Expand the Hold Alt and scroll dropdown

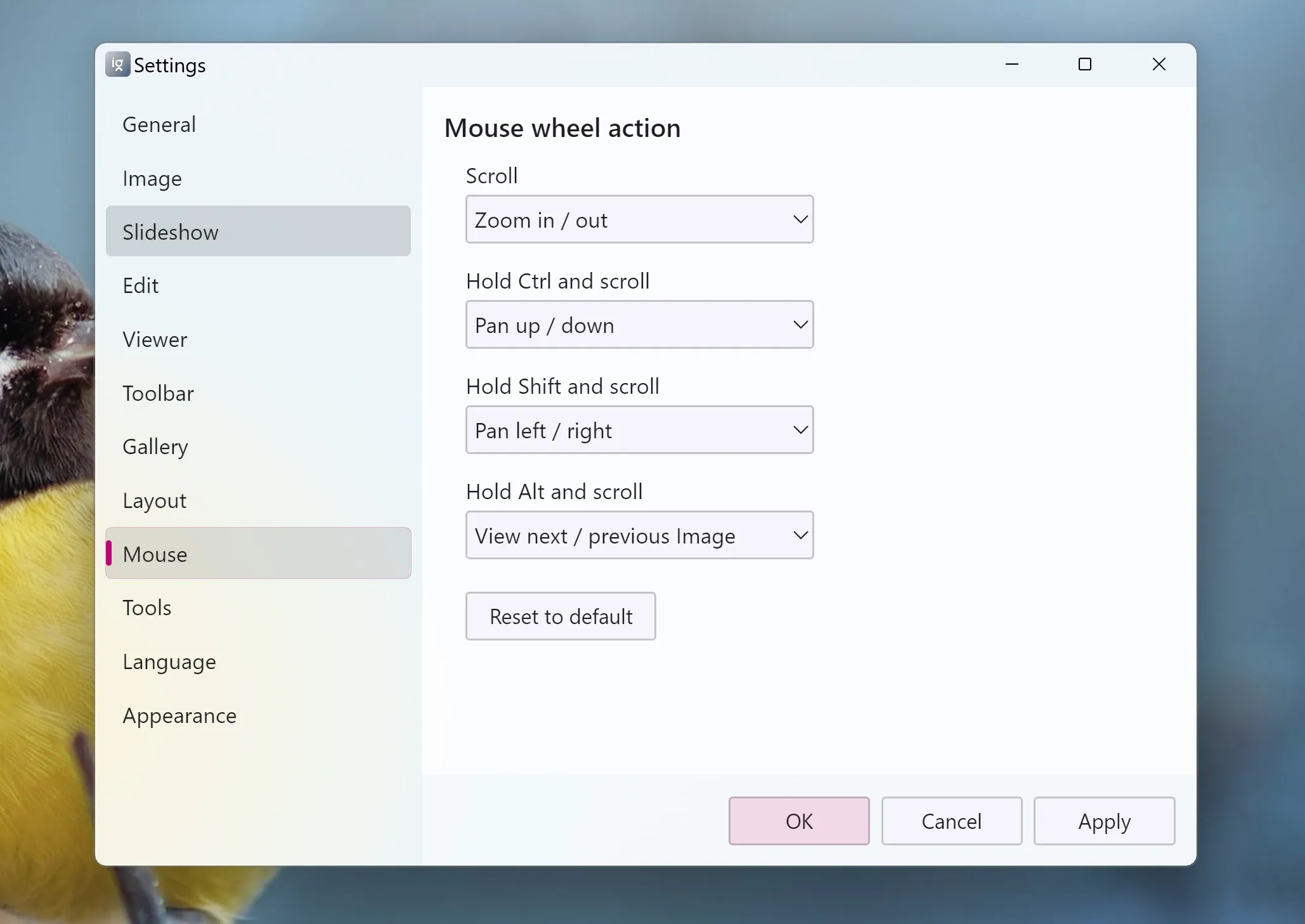(639, 535)
